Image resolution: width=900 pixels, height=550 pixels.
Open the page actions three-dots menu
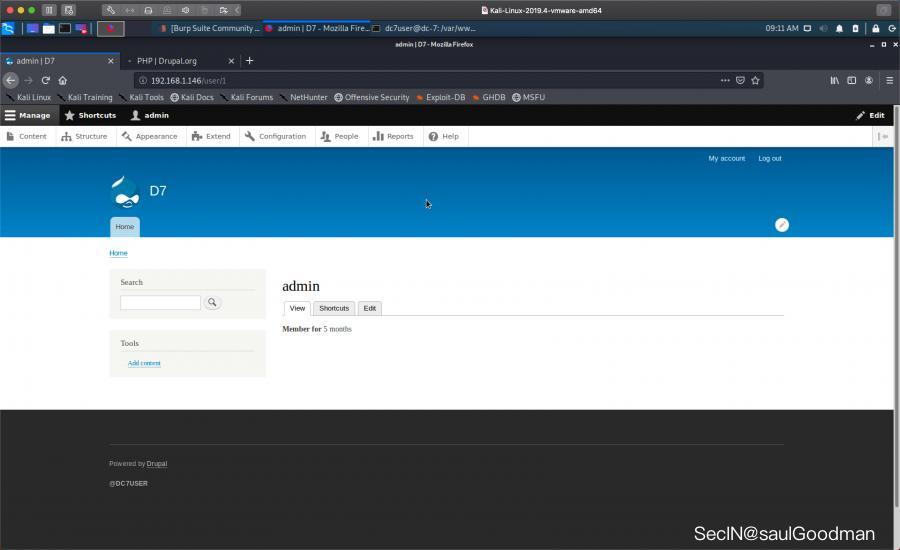point(724,80)
